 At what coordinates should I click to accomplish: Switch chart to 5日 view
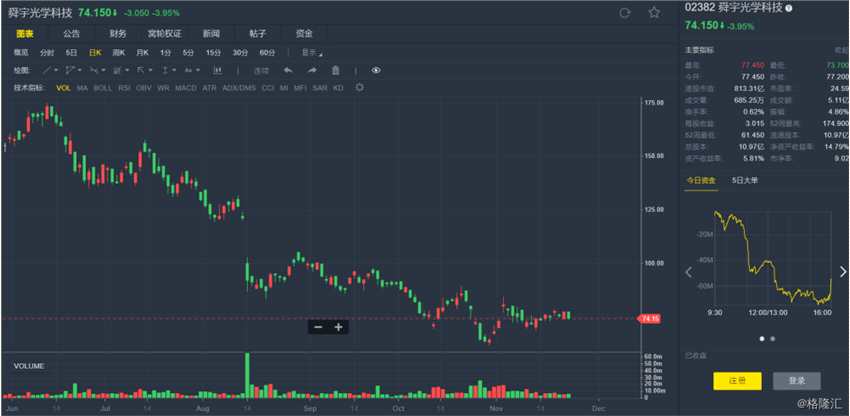[x=72, y=53]
